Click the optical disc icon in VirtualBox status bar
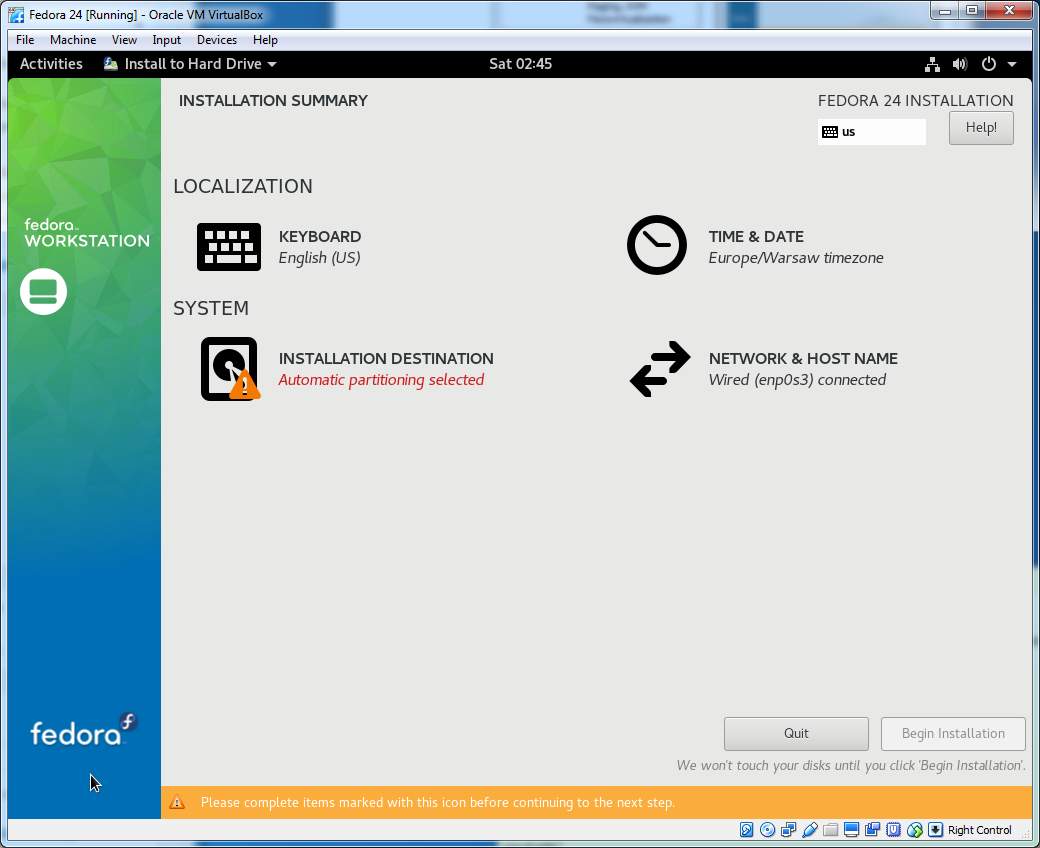Screen dimensions: 1040x848 click(x=767, y=829)
